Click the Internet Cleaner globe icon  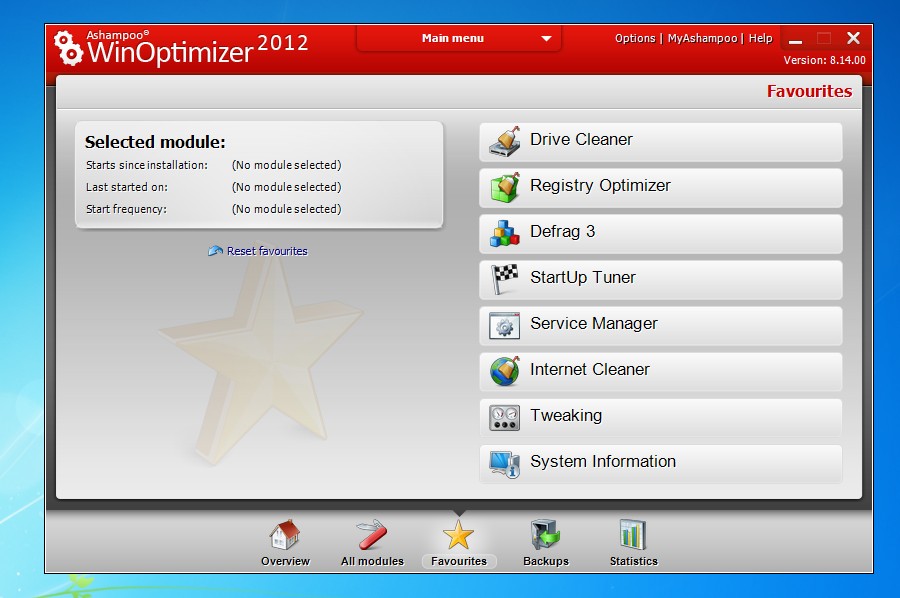click(505, 371)
